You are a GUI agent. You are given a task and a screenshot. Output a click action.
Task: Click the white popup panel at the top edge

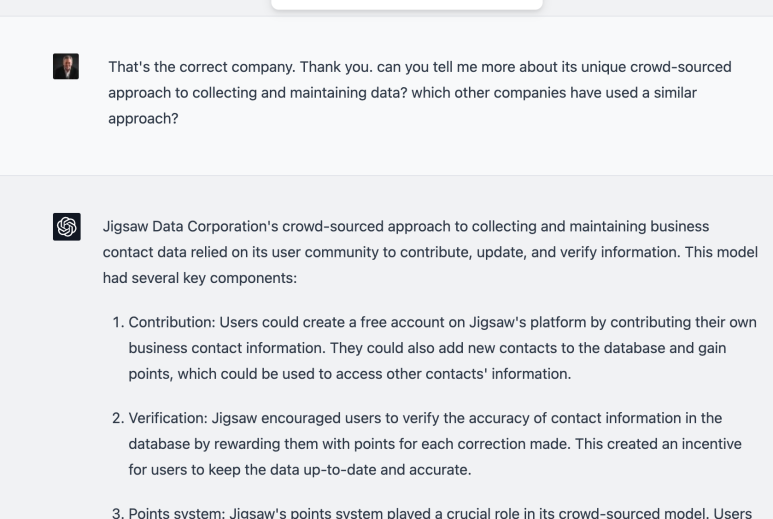click(x=407, y=4)
